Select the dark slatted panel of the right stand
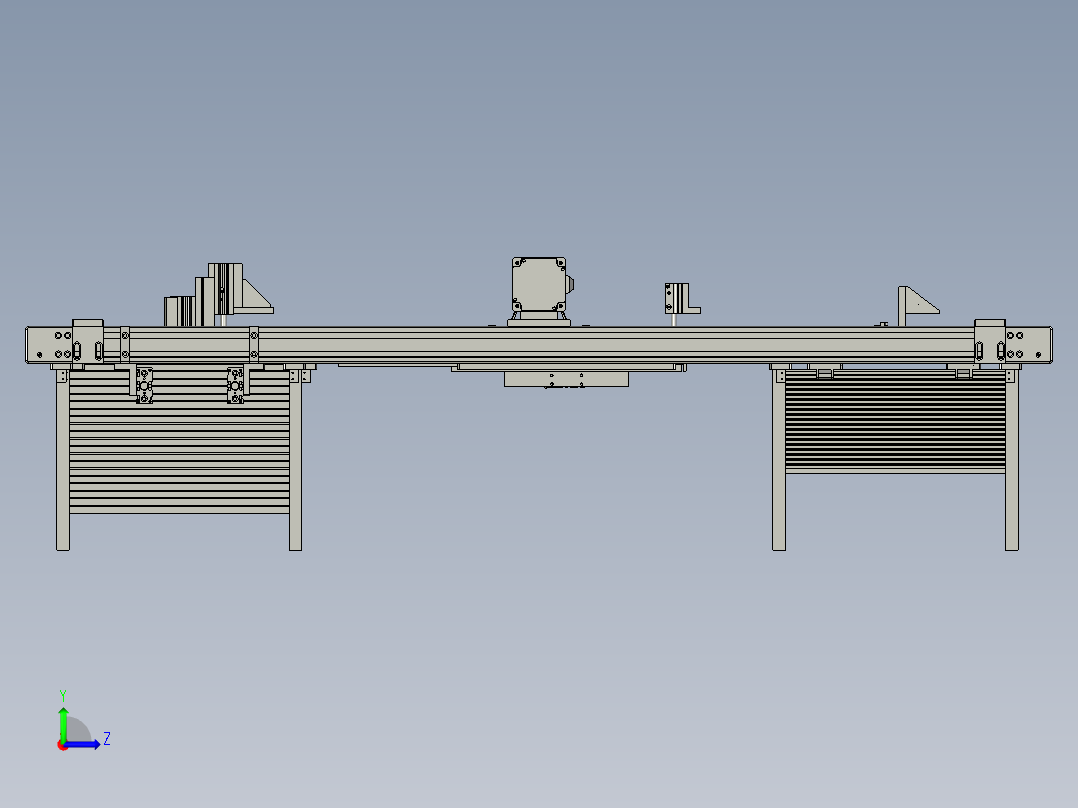 pos(895,422)
